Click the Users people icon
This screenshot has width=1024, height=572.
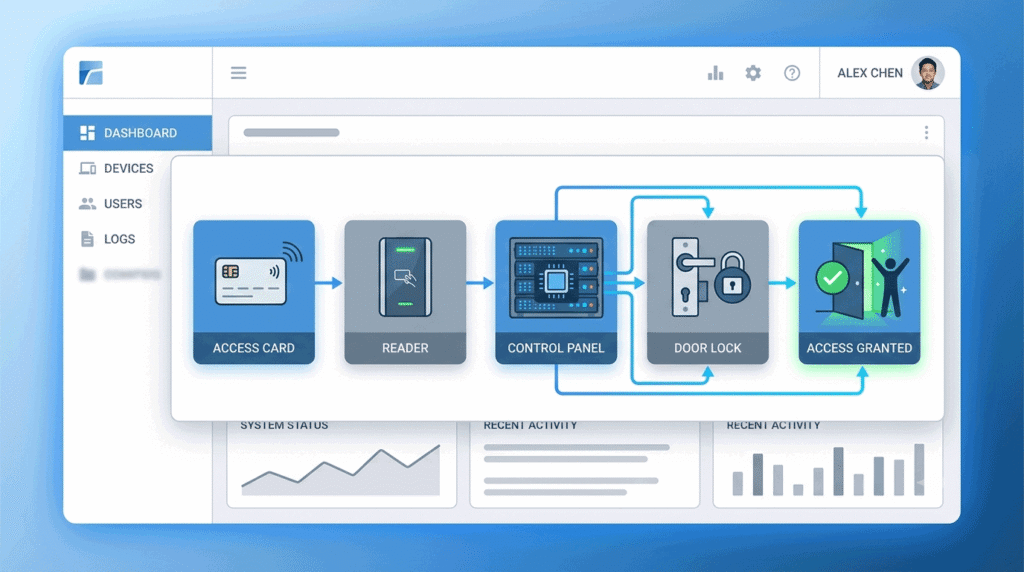point(88,204)
